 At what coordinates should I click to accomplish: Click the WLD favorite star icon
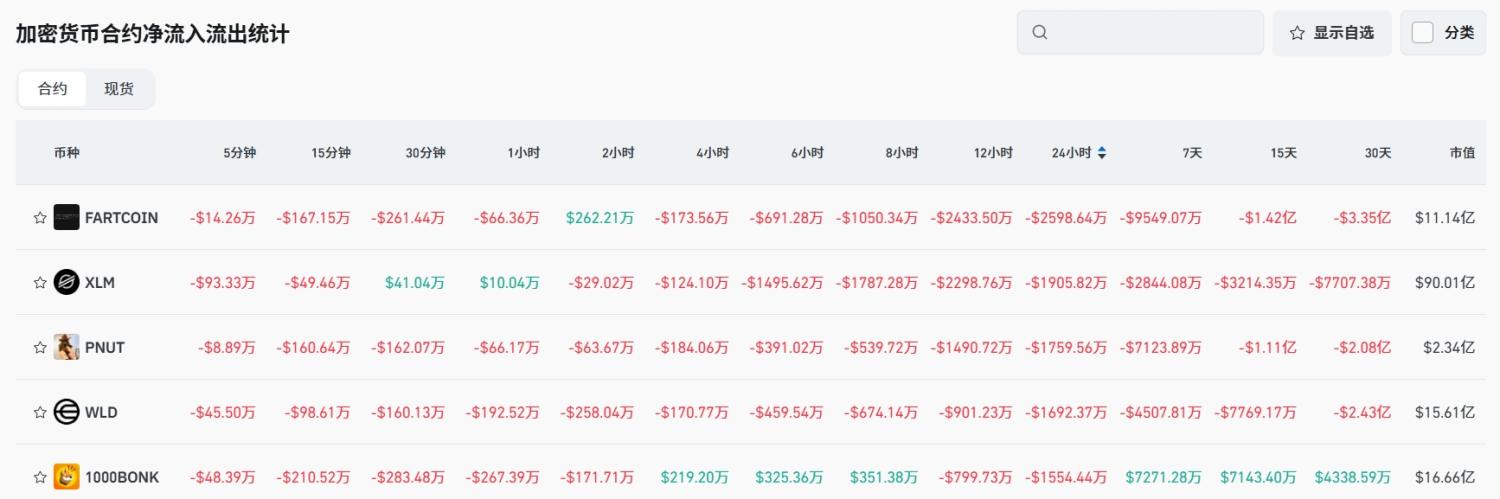point(40,412)
